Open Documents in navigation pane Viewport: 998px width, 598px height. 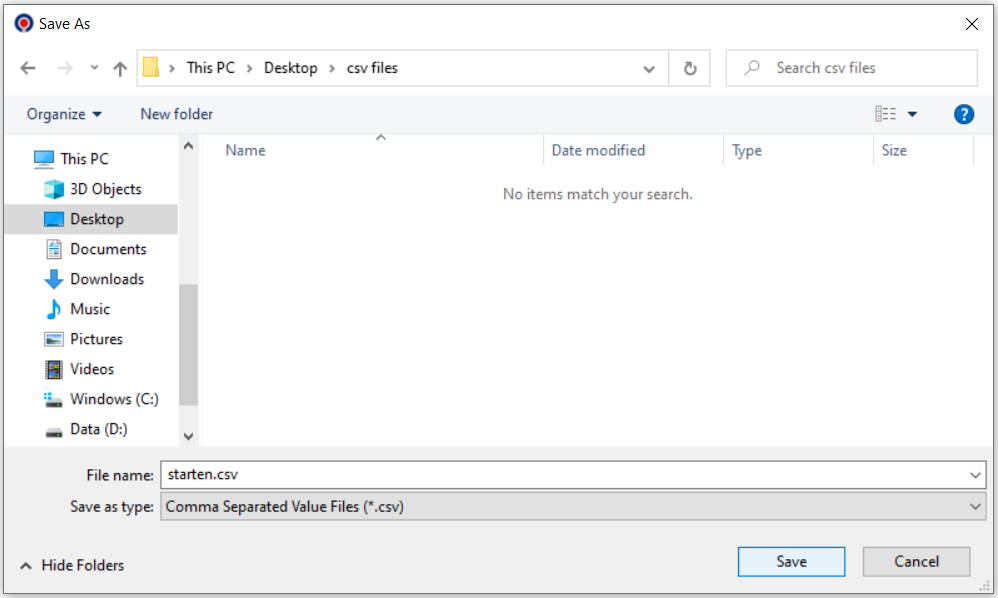coord(108,249)
